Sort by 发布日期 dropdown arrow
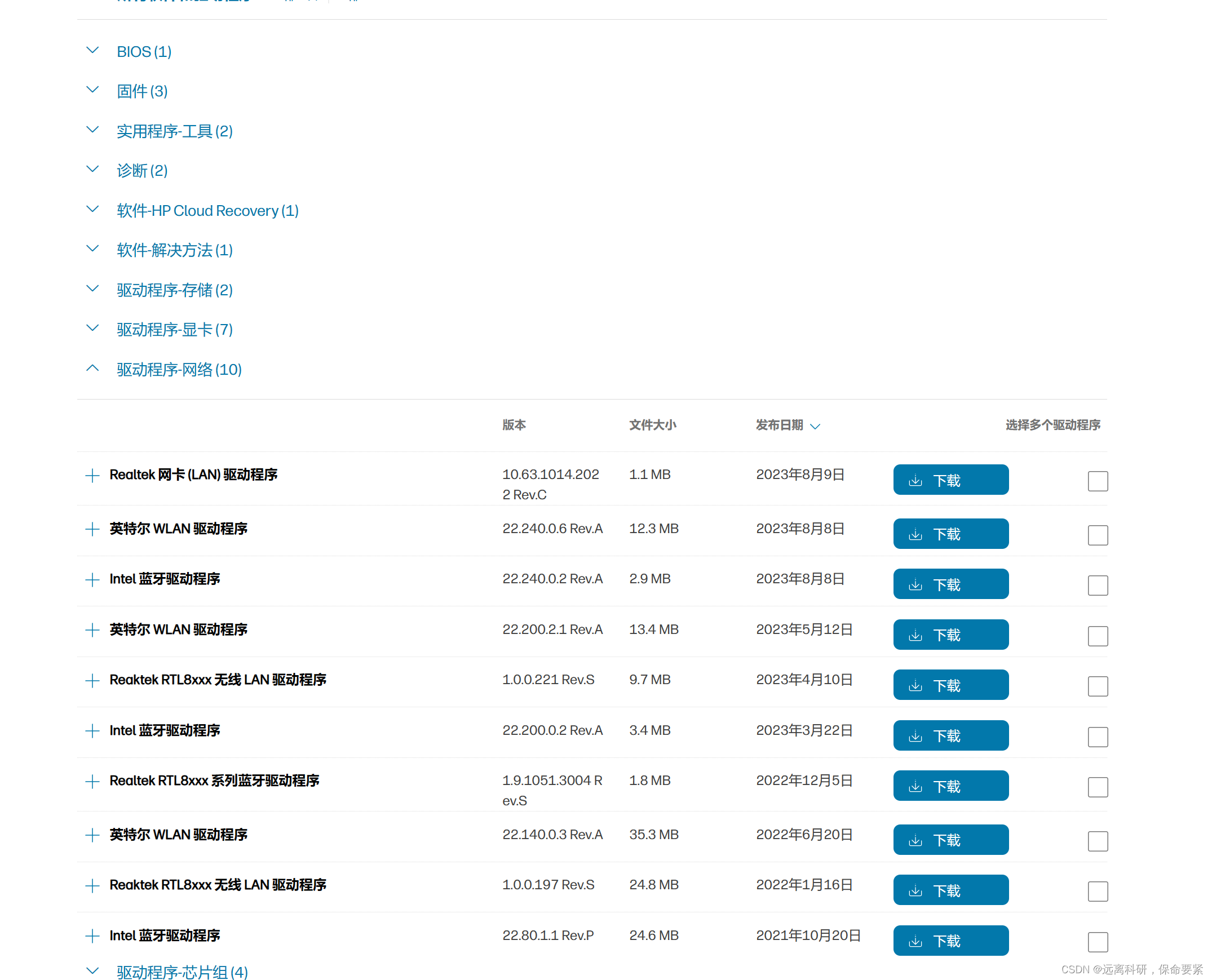The image size is (1212, 980). point(815,426)
